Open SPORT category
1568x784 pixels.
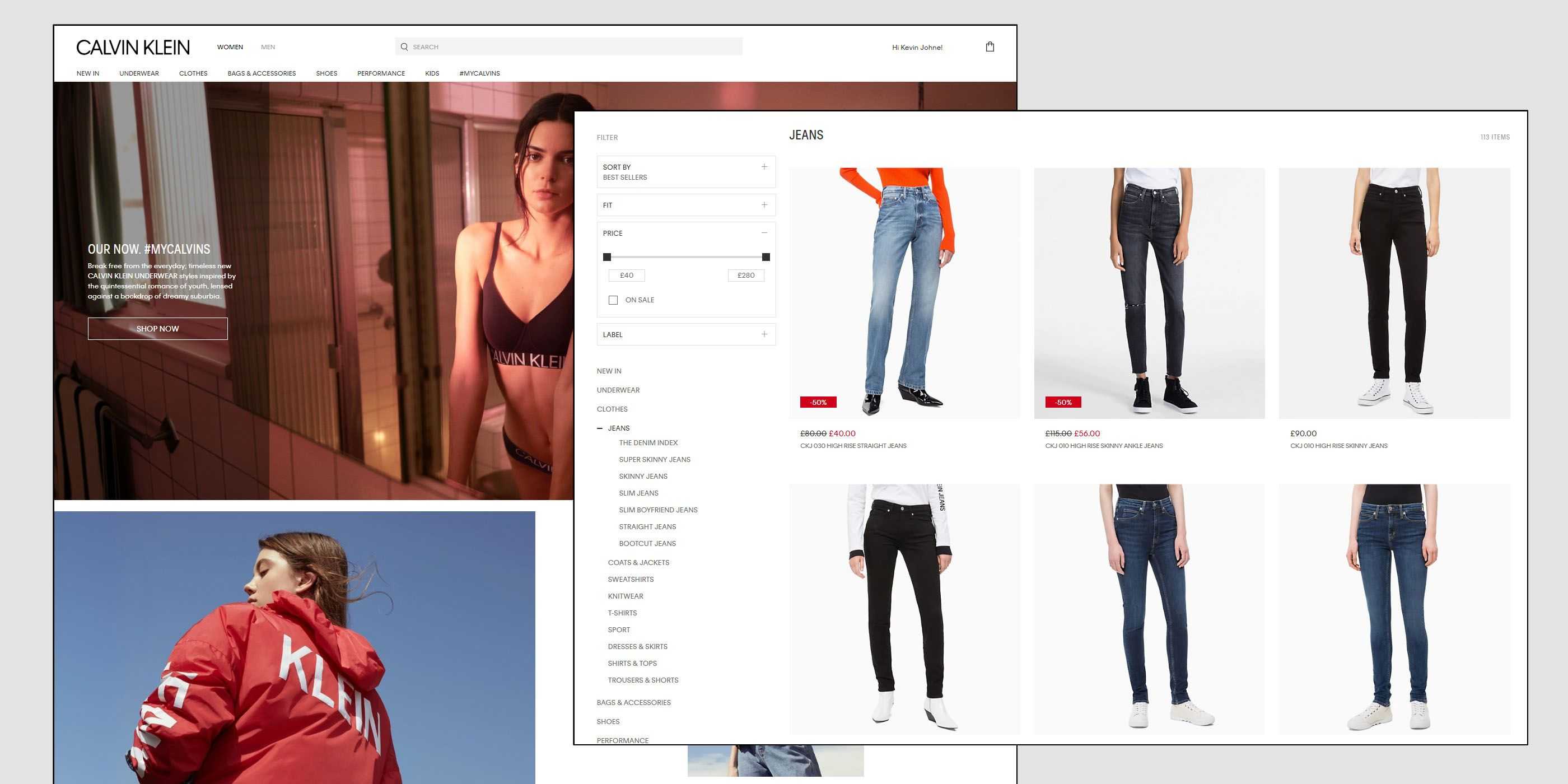[618, 630]
